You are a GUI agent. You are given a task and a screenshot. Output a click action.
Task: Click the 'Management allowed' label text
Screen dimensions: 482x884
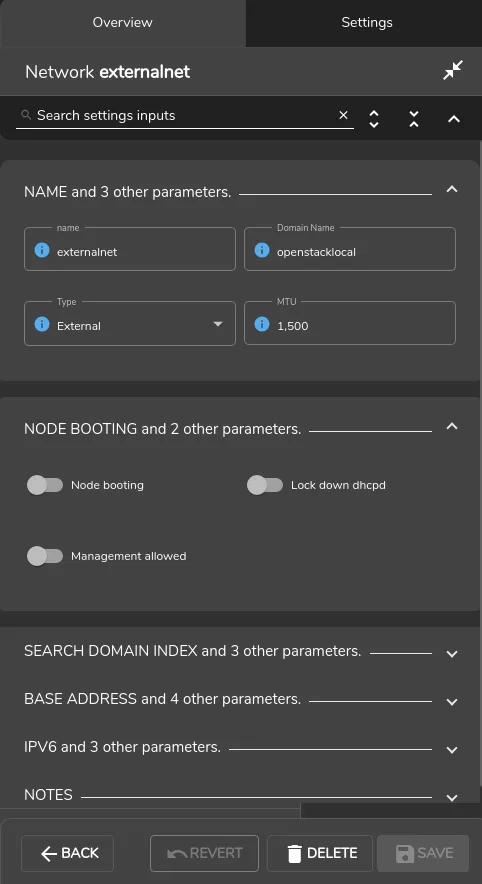tap(129, 556)
